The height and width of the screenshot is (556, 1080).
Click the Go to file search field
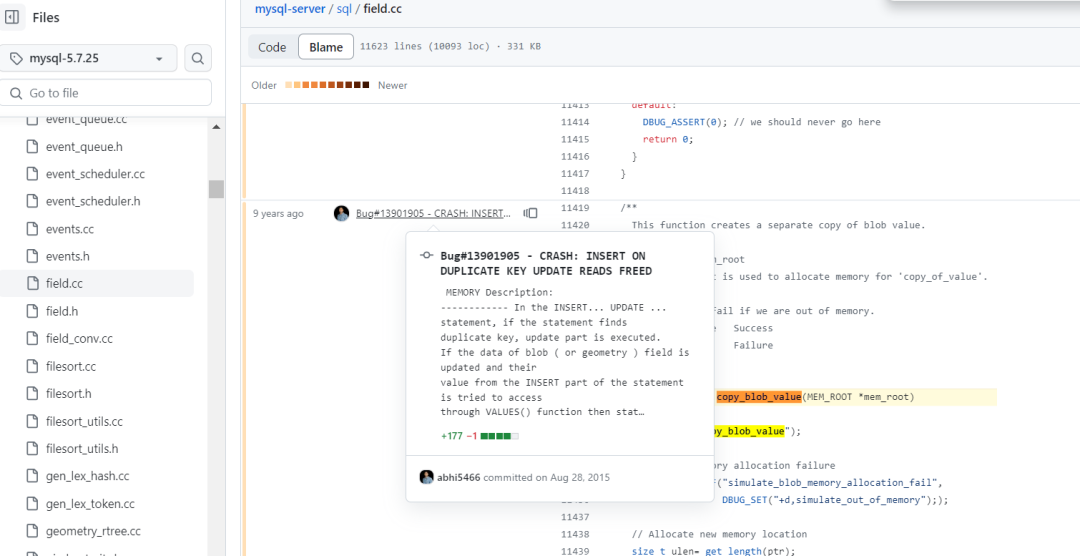click(x=105, y=93)
